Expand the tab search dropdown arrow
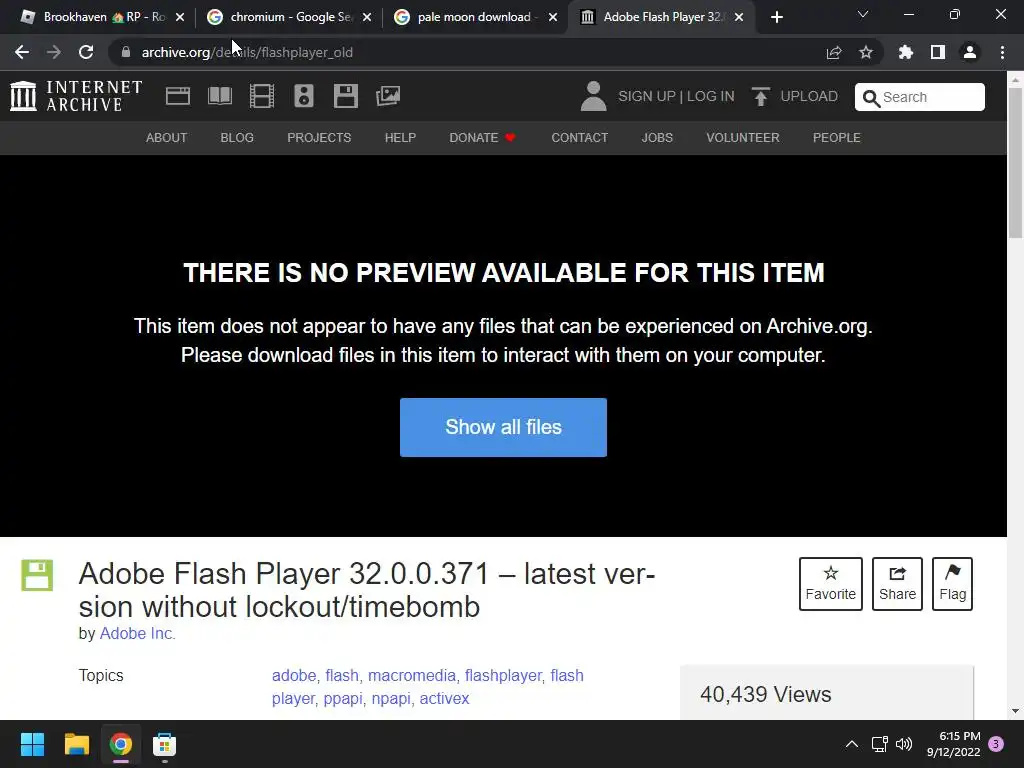 pos(863,15)
